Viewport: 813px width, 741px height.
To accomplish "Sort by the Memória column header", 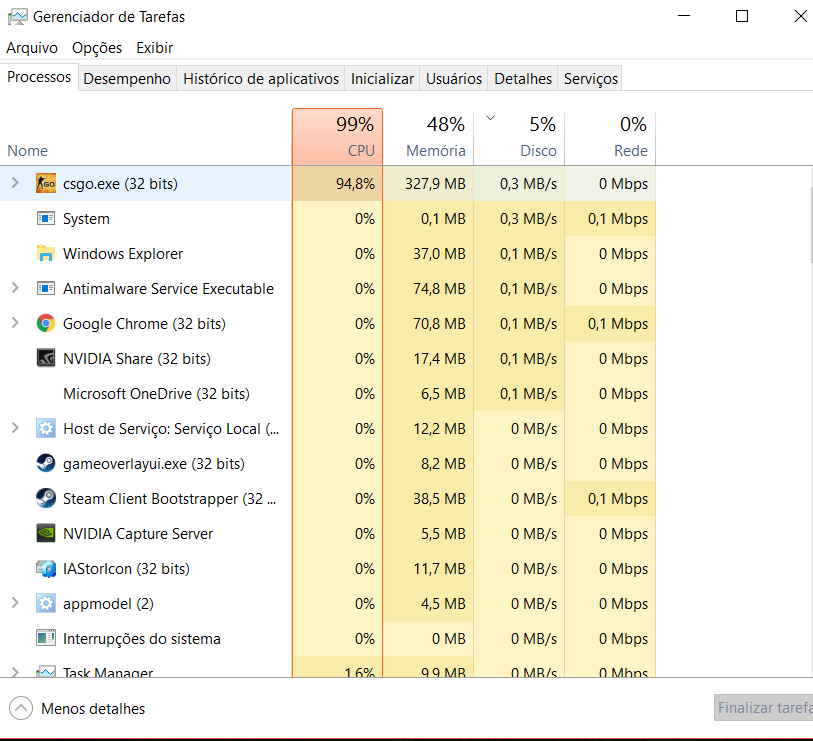I will coord(428,137).
